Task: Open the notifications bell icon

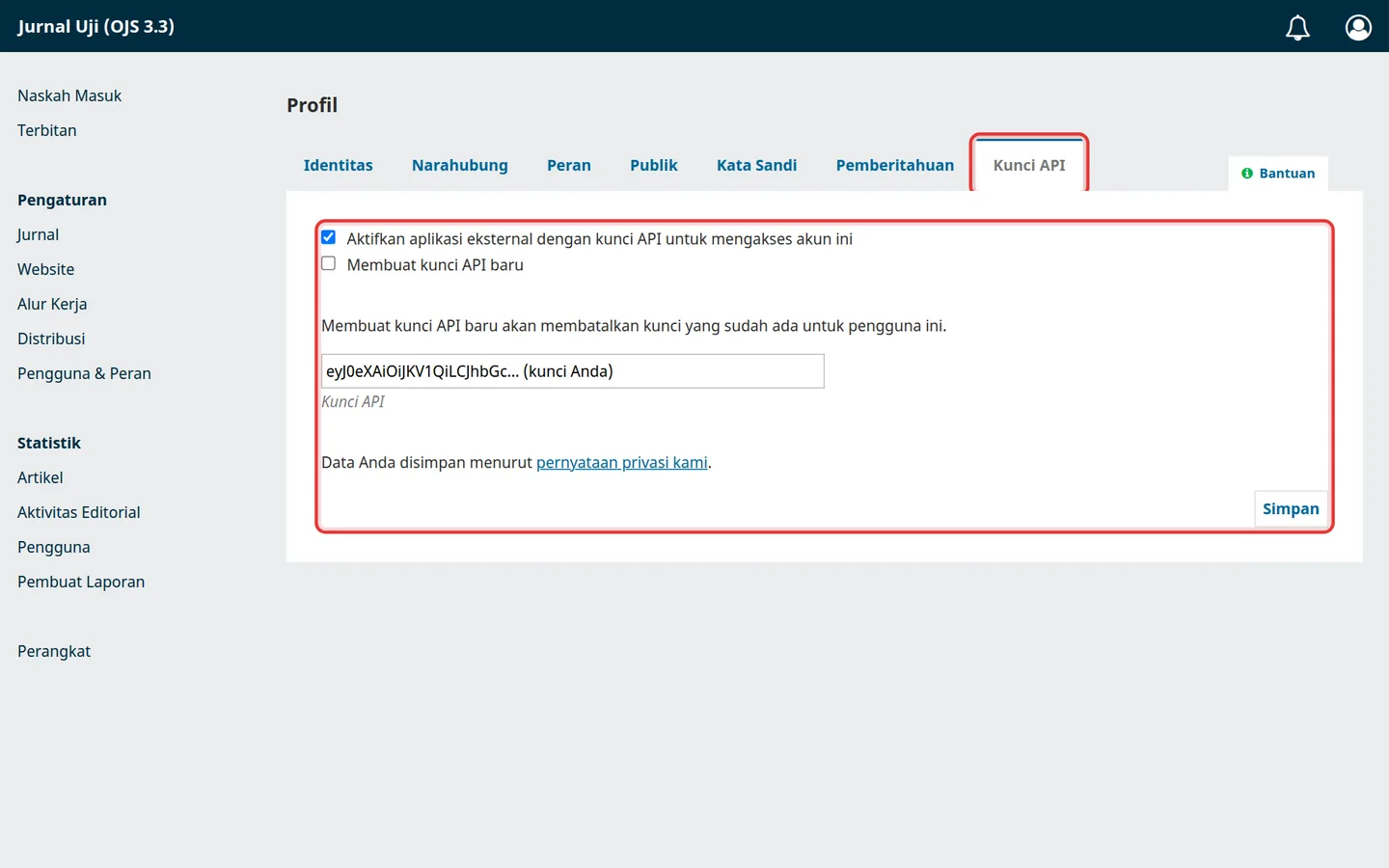Action: (x=1297, y=27)
